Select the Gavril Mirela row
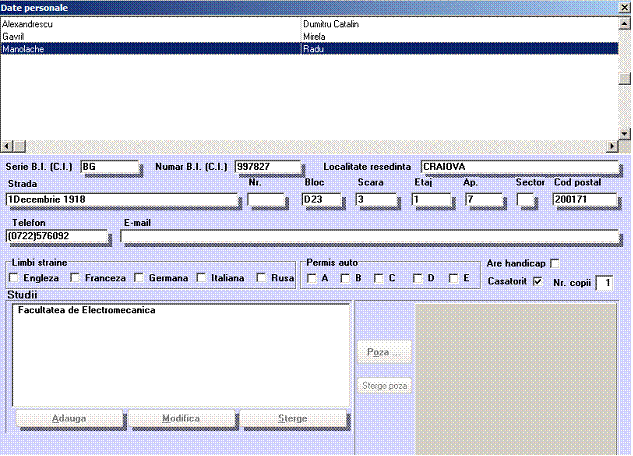Screen dimensions: 633x456 point(150,35)
